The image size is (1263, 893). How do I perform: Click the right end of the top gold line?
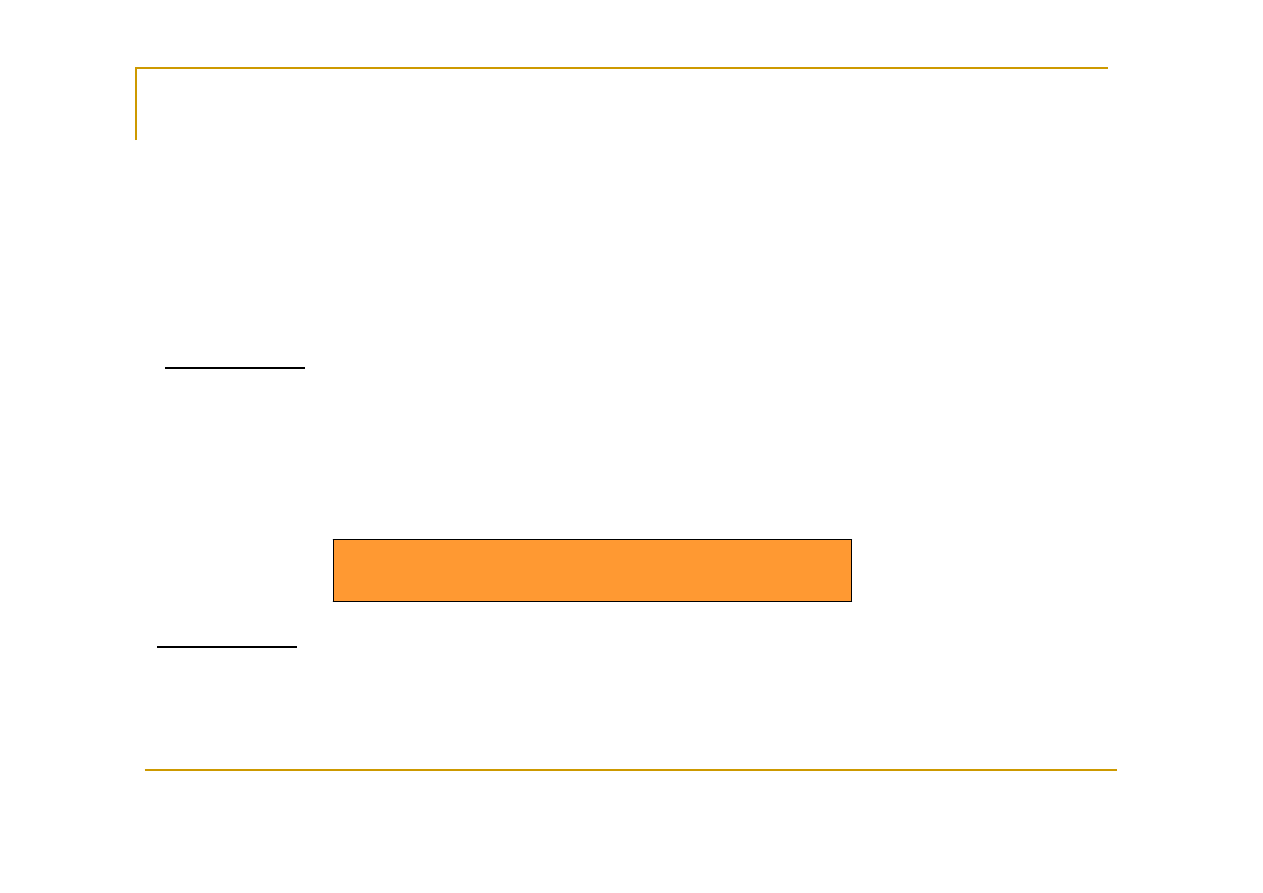coord(1107,68)
